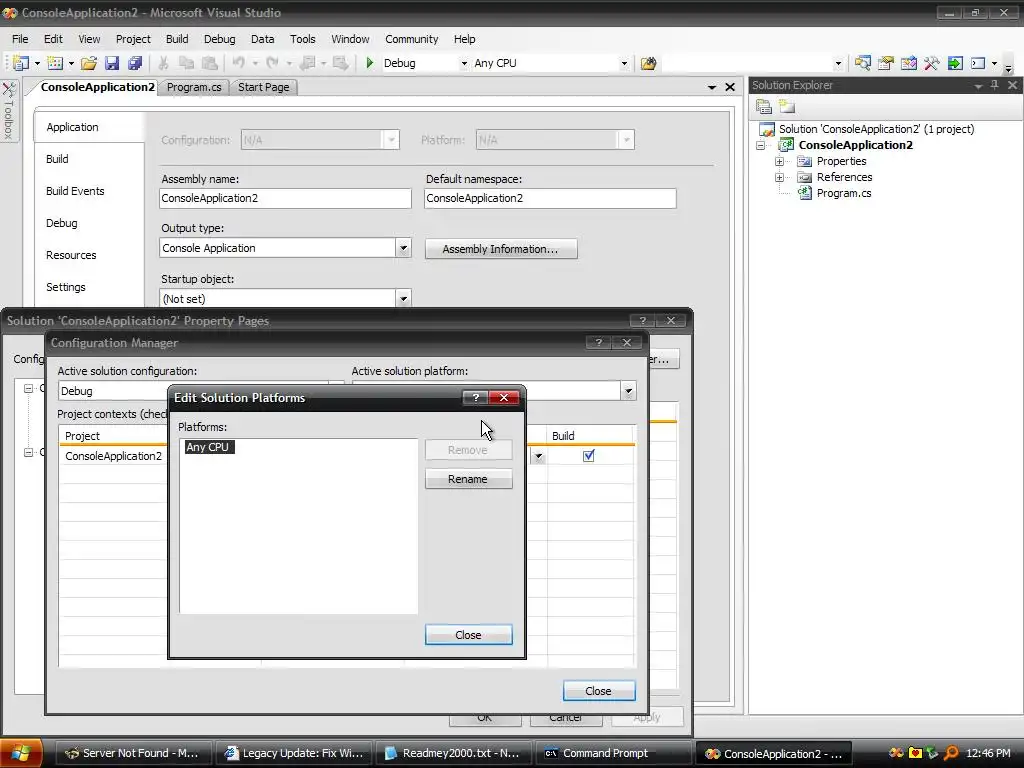Viewport: 1024px width, 768px height.
Task: Click the Find in Files toolbar icon
Action: pos(648,63)
